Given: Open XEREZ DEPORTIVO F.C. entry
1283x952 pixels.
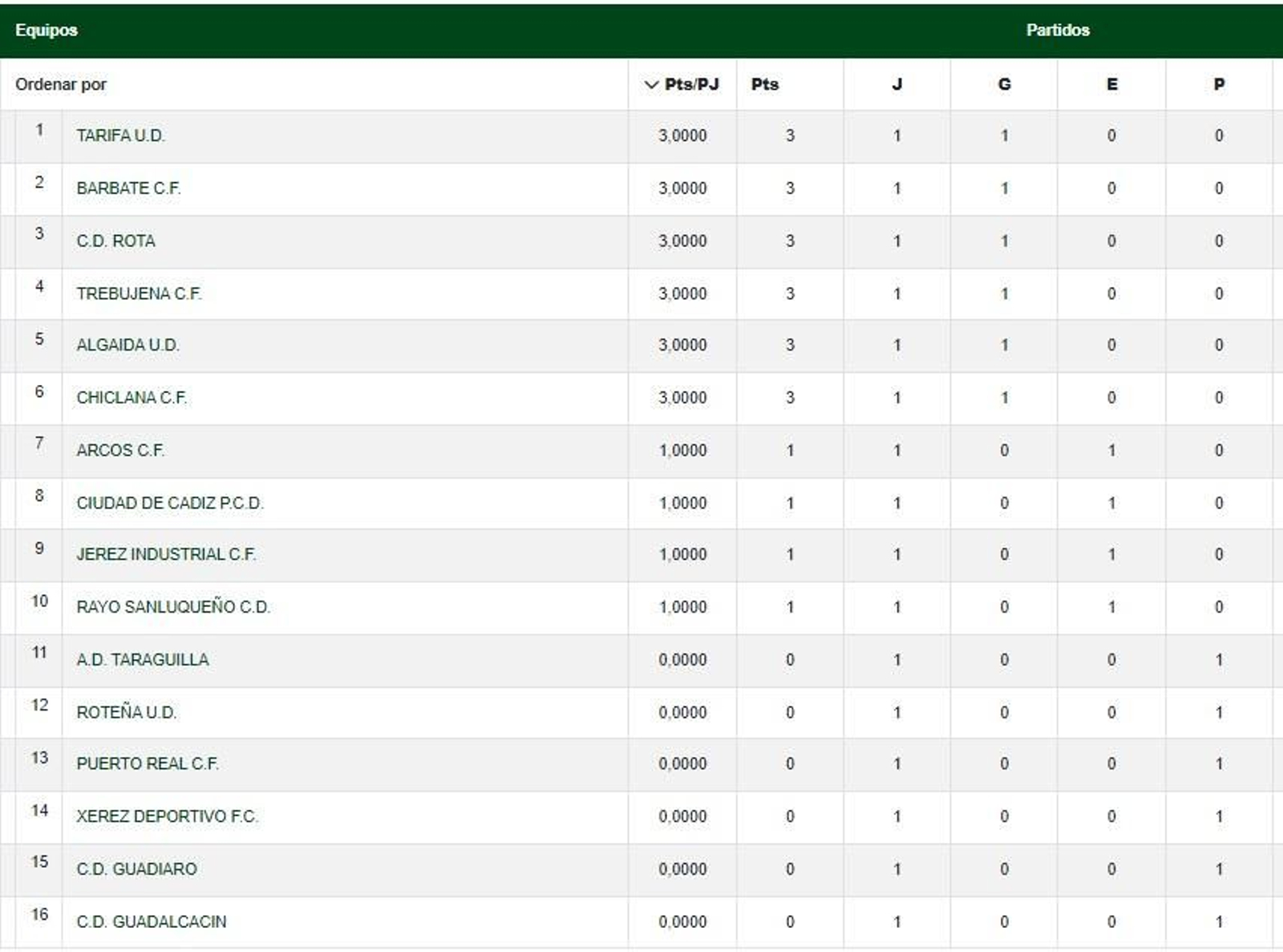Looking at the screenshot, I should click(x=167, y=816).
